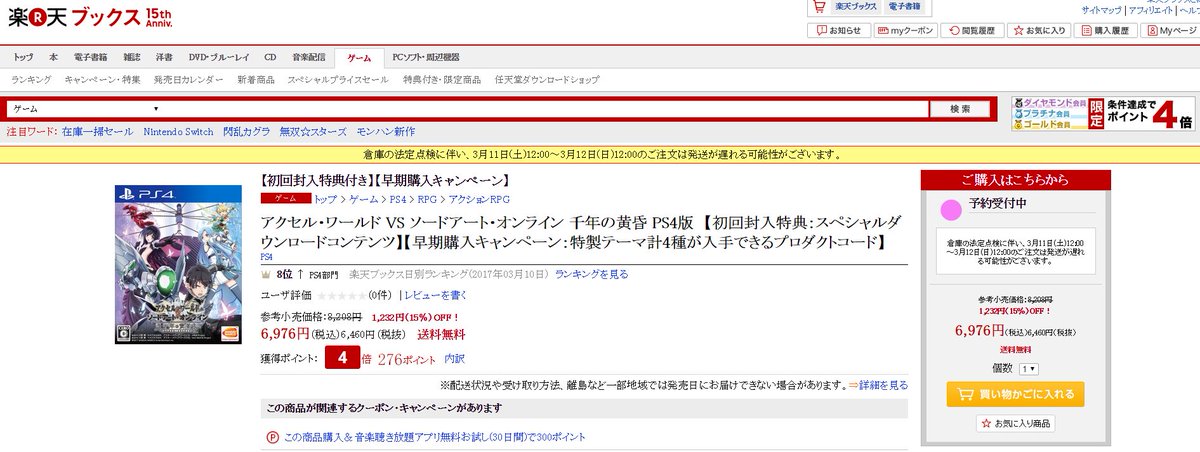Viewport: 1200px width, 452px height.
Task: Go to トップ tab
Action: pos(23,57)
